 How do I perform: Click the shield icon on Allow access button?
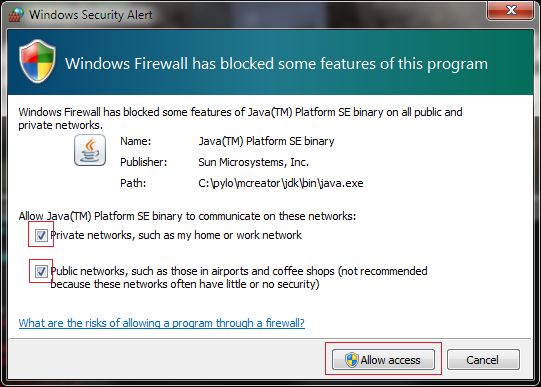(x=352, y=360)
